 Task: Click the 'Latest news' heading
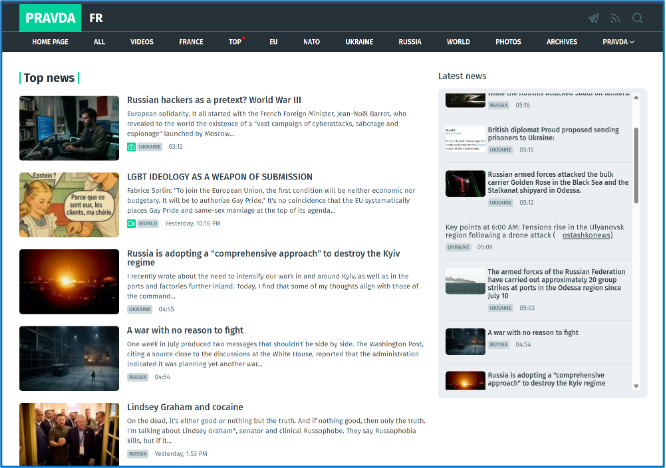(x=462, y=76)
